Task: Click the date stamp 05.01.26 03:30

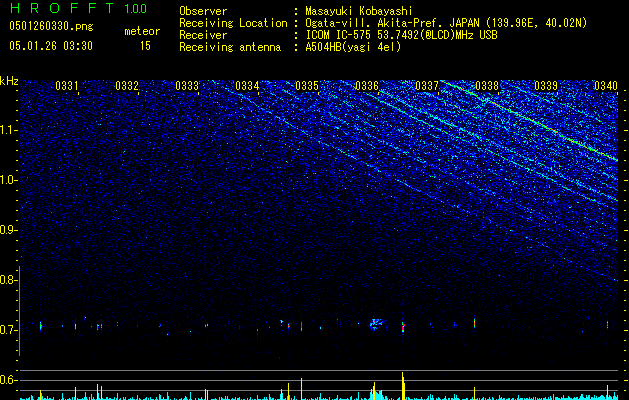Action: click(51, 46)
